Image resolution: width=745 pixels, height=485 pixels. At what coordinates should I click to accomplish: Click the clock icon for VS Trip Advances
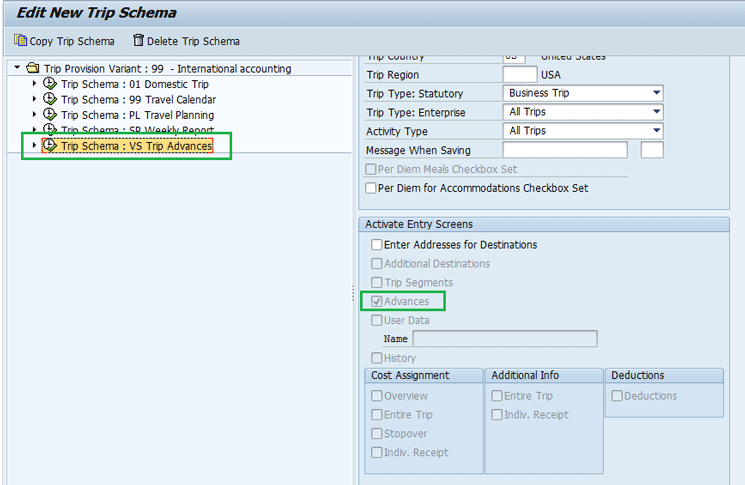(50, 145)
